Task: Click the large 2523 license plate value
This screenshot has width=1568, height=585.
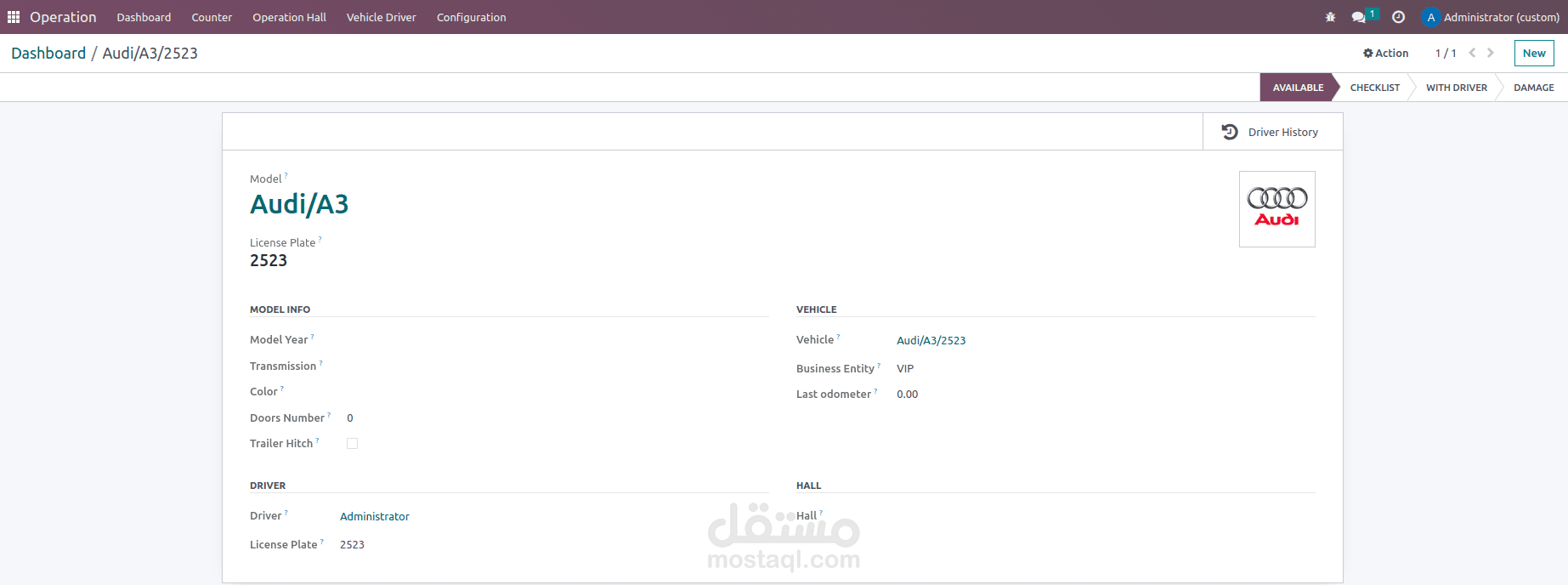Action: coord(269,261)
